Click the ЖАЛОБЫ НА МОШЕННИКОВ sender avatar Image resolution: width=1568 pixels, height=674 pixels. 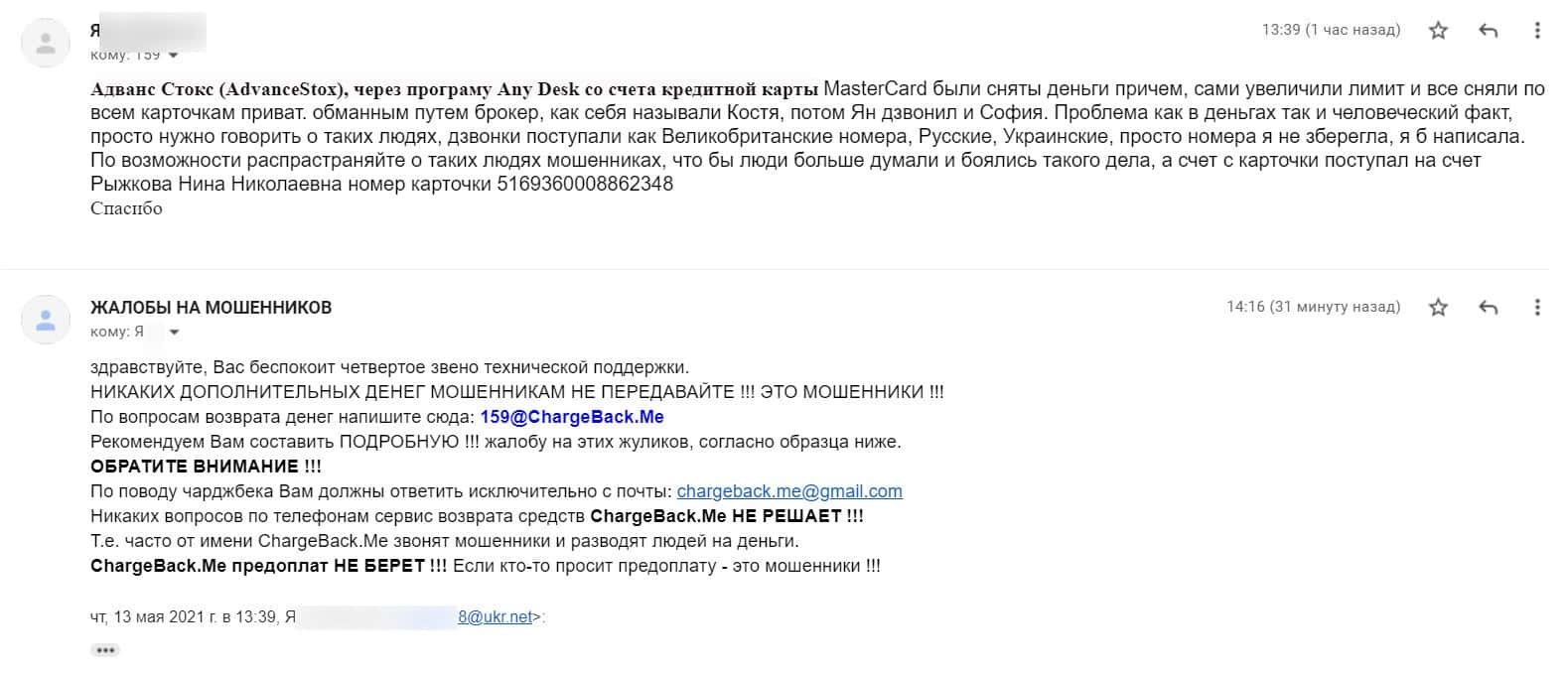tap(46, 320)
